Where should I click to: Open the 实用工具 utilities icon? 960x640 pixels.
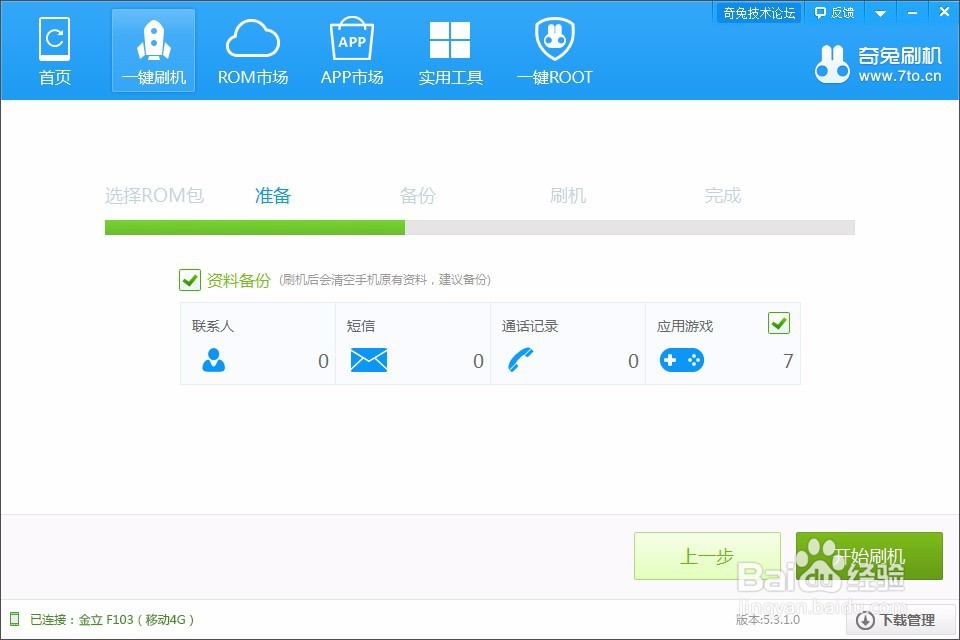(x=450, y=38)
